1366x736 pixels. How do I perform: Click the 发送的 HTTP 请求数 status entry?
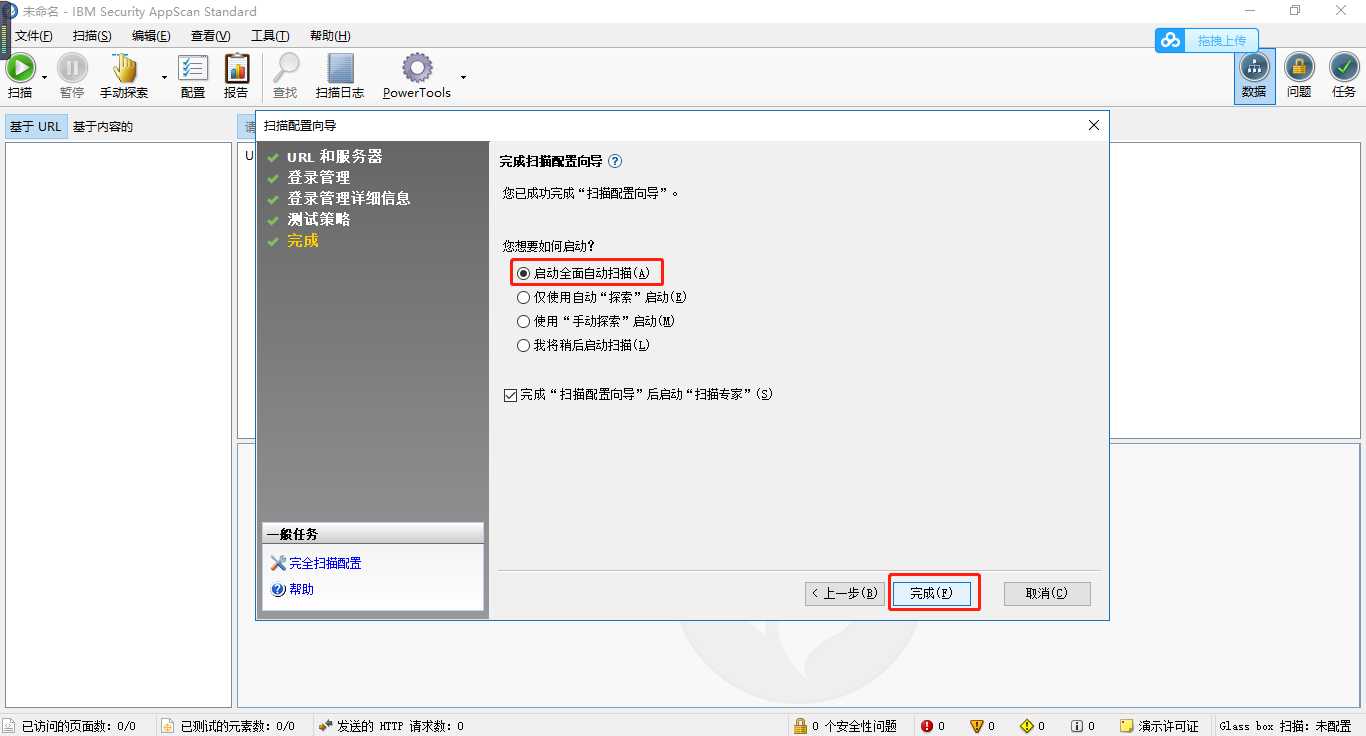click(392, 726)
